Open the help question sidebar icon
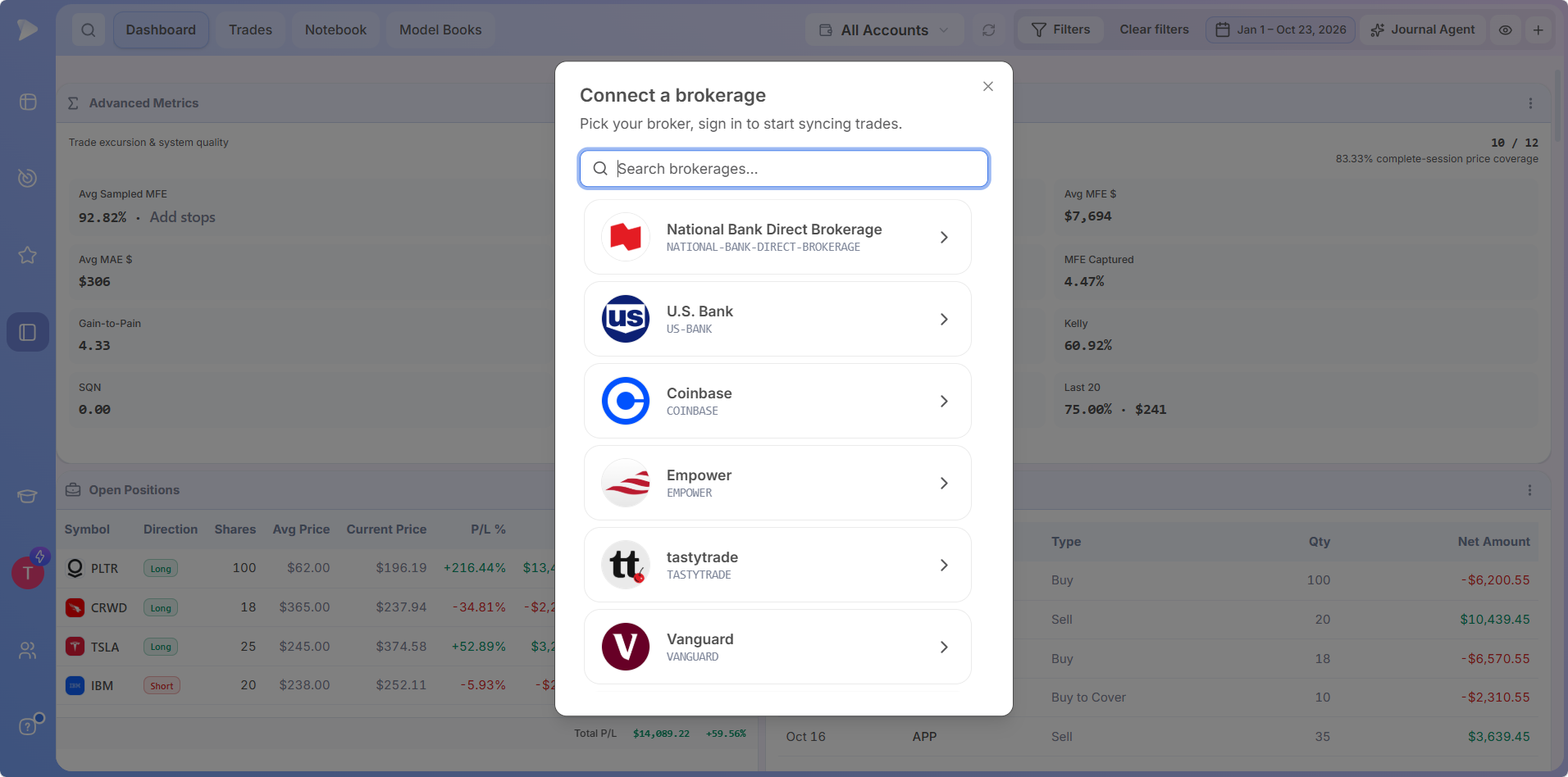Screen dimensions: 1568x777 tap(28, 726)
